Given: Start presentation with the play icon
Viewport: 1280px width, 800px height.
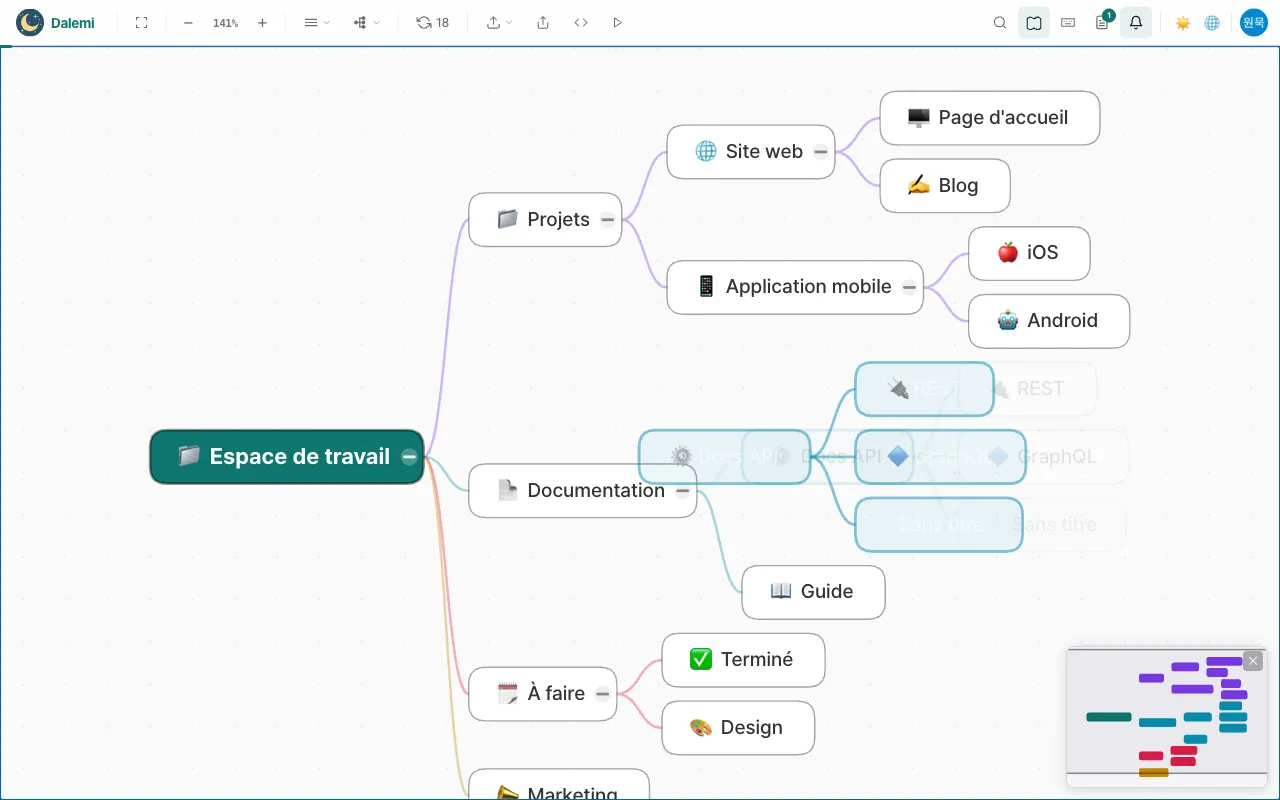Looking at the screenshot, I should click(617, 22).
